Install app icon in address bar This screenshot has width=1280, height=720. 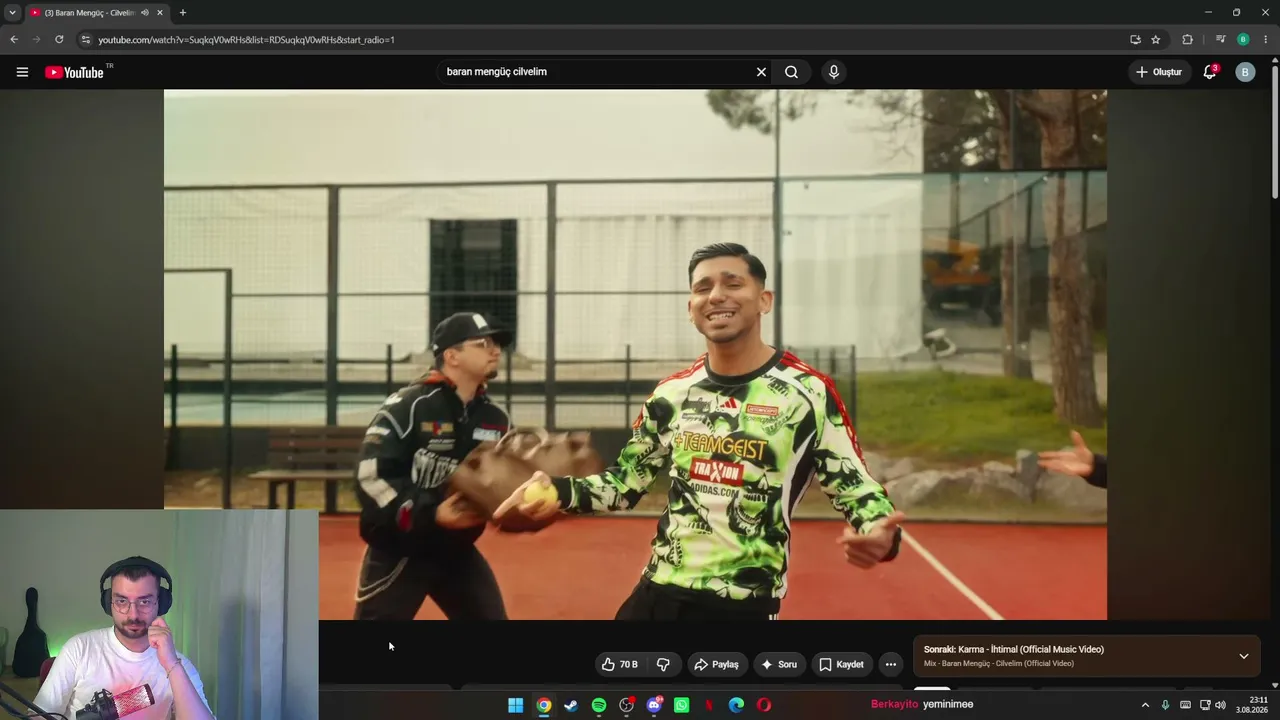[1135, 40]
